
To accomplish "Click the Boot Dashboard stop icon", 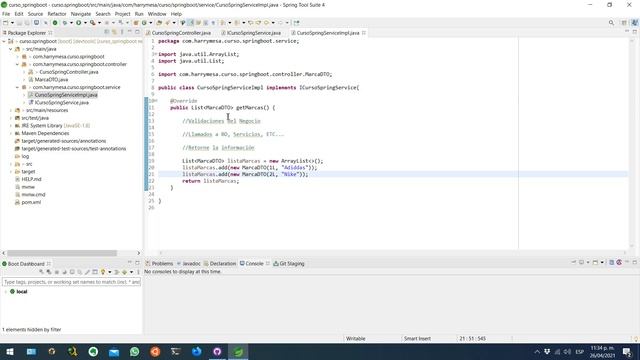I will (57, 271).
